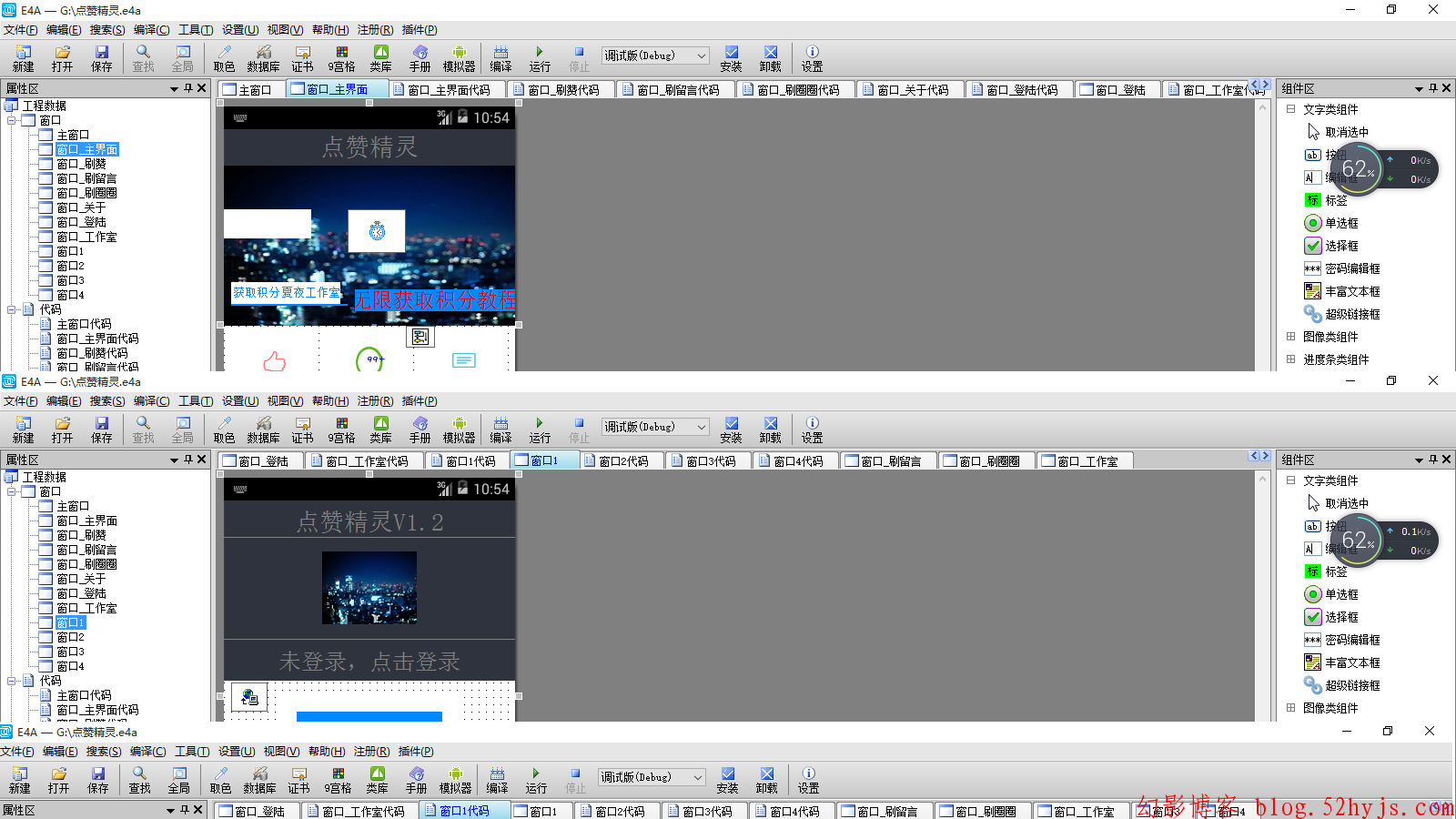Open the 数据库 tool in the top window toolbar
This screenshot has height=819, width=1456.
[263, 58]
